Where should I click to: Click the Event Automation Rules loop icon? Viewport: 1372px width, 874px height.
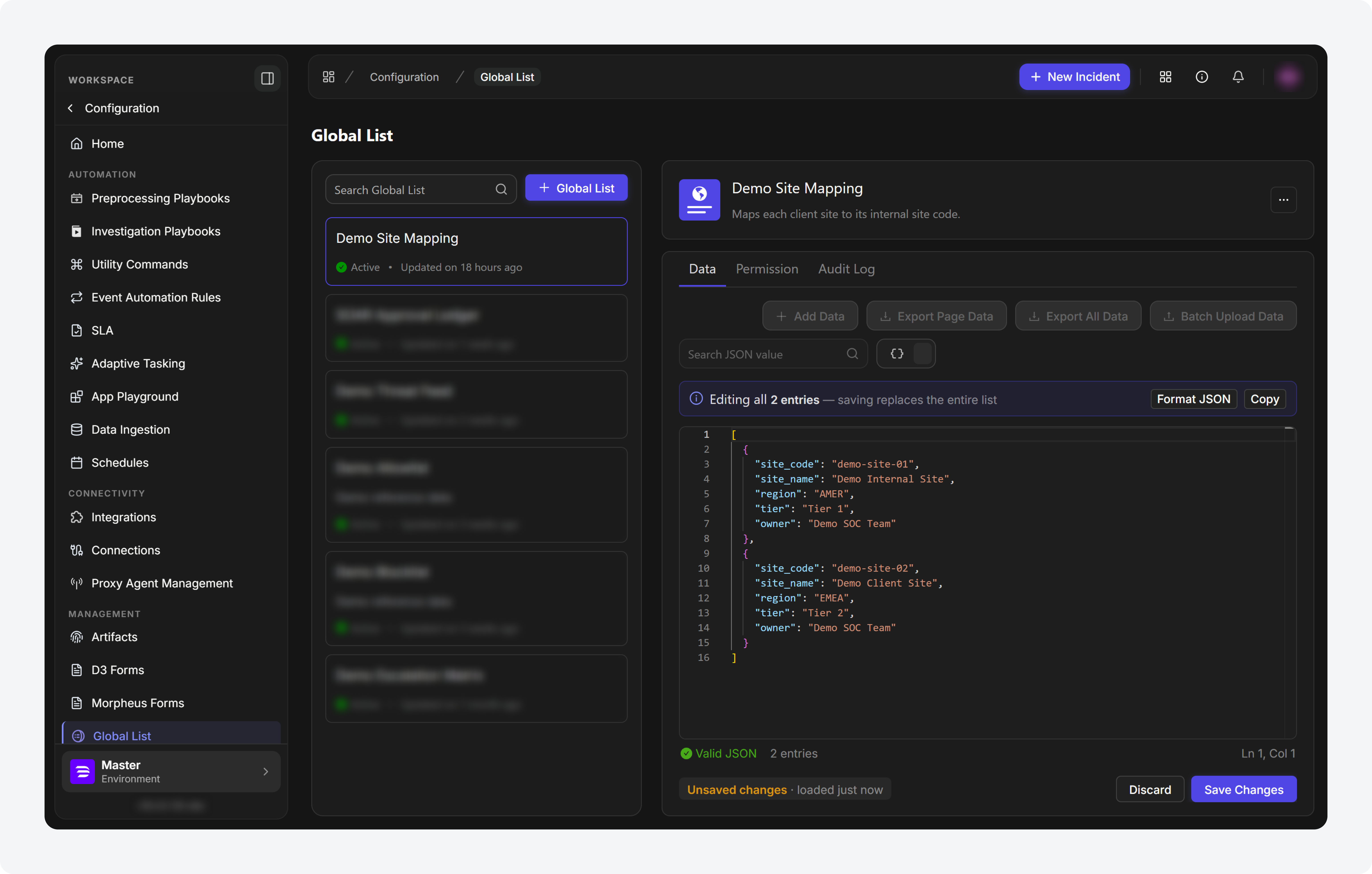(x=76, y=297)
